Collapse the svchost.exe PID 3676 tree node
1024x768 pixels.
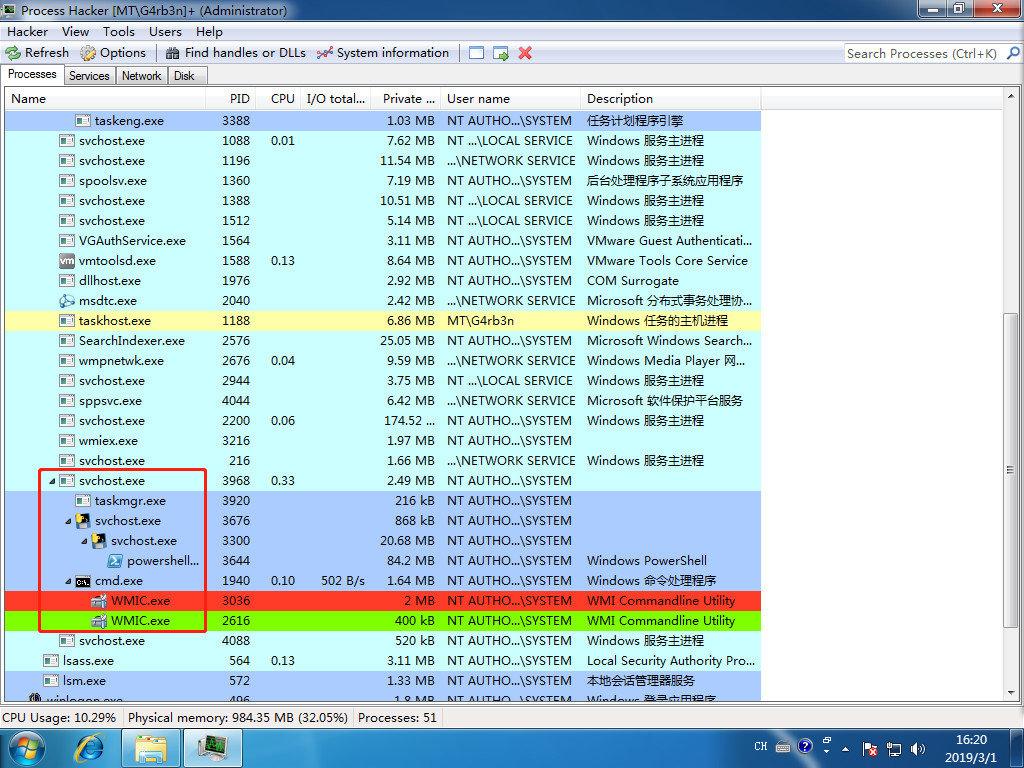(68, 521)
